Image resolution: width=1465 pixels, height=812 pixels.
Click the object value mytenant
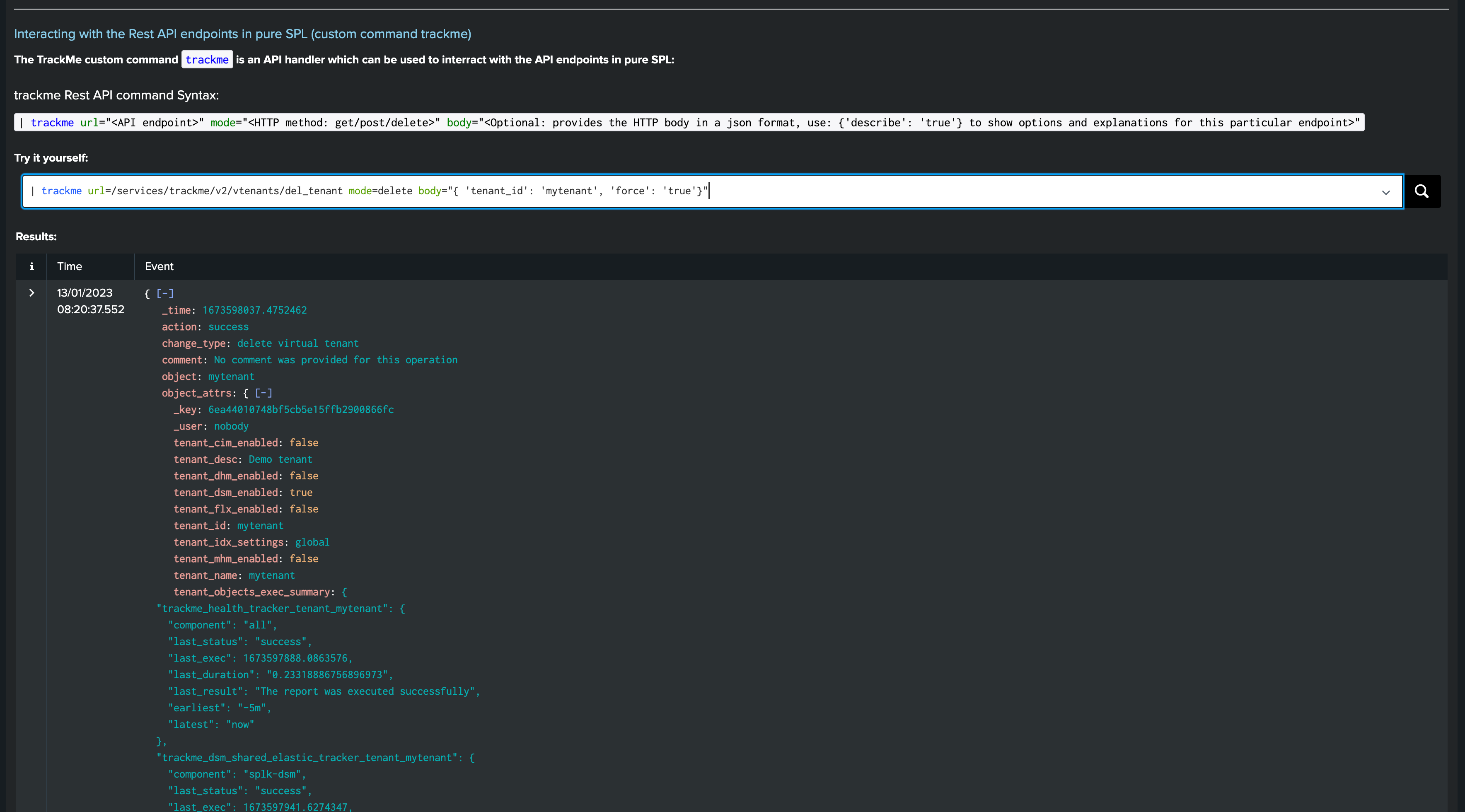(232, 377)
